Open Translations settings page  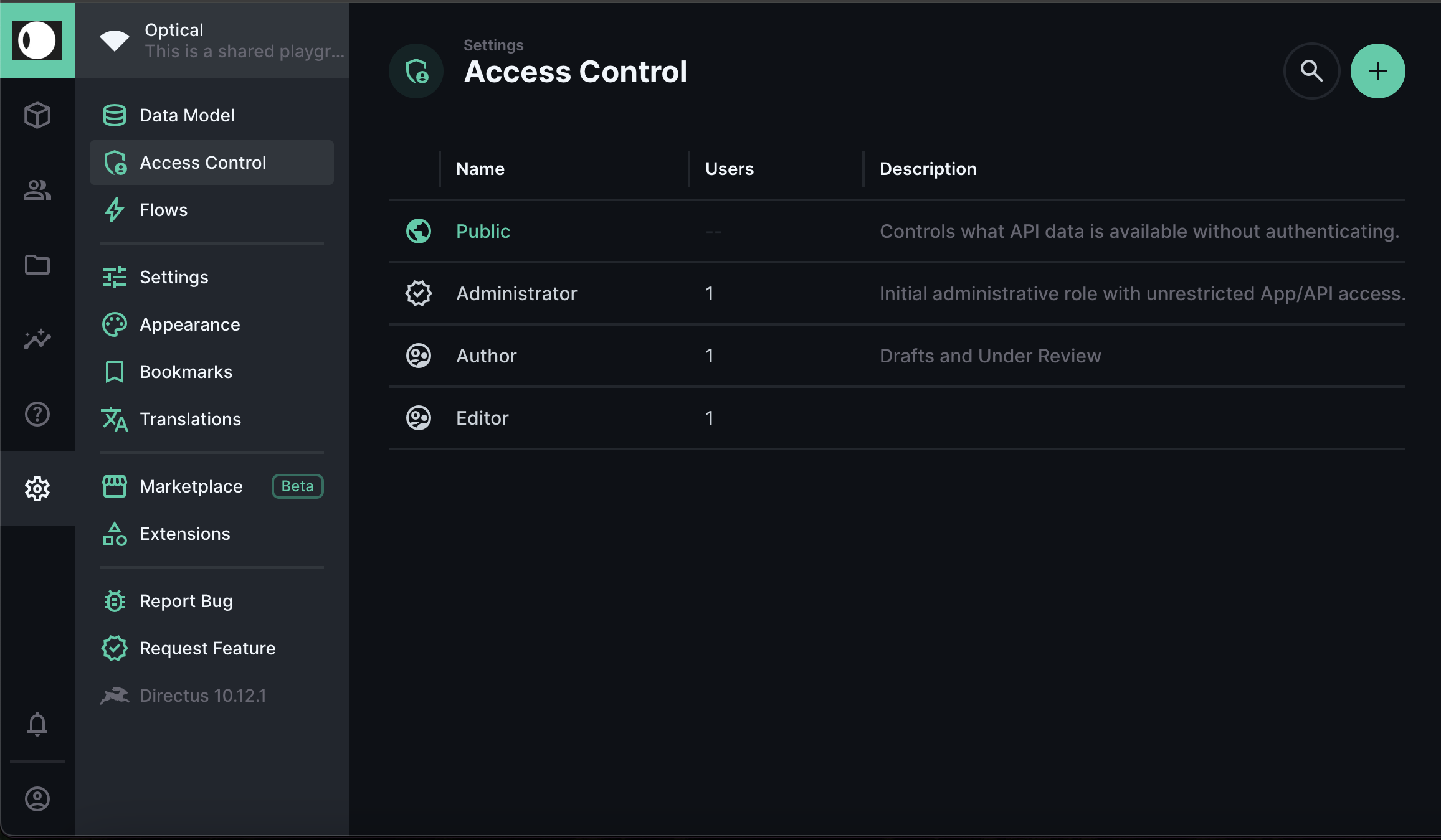pyautogui.click(x=212, y=419)
